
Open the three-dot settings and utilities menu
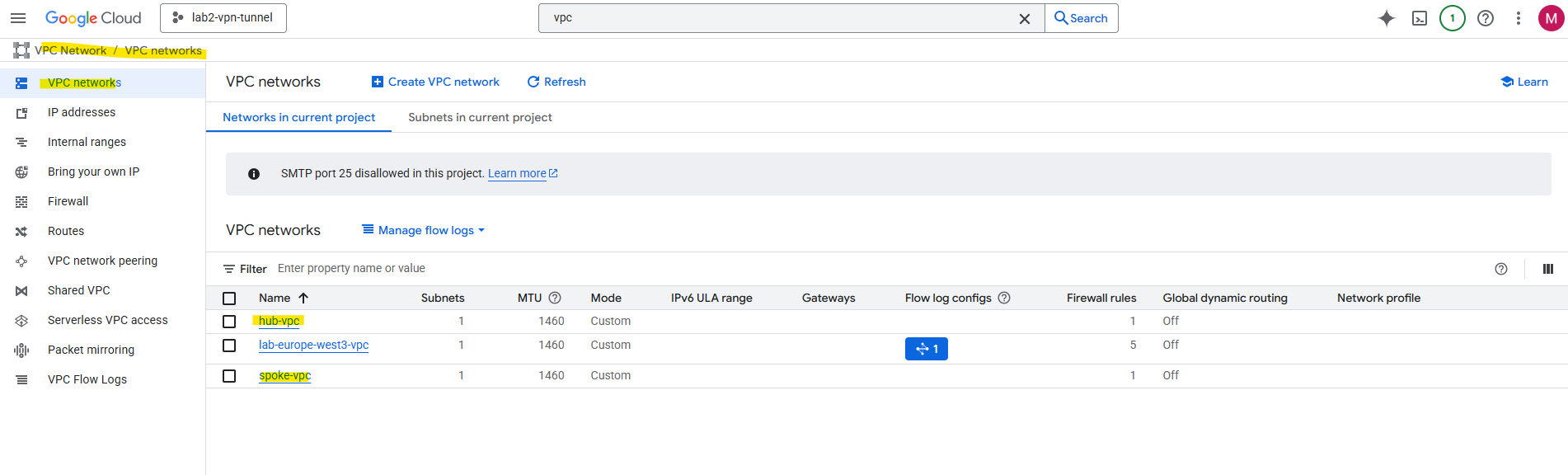(1518, 18)
